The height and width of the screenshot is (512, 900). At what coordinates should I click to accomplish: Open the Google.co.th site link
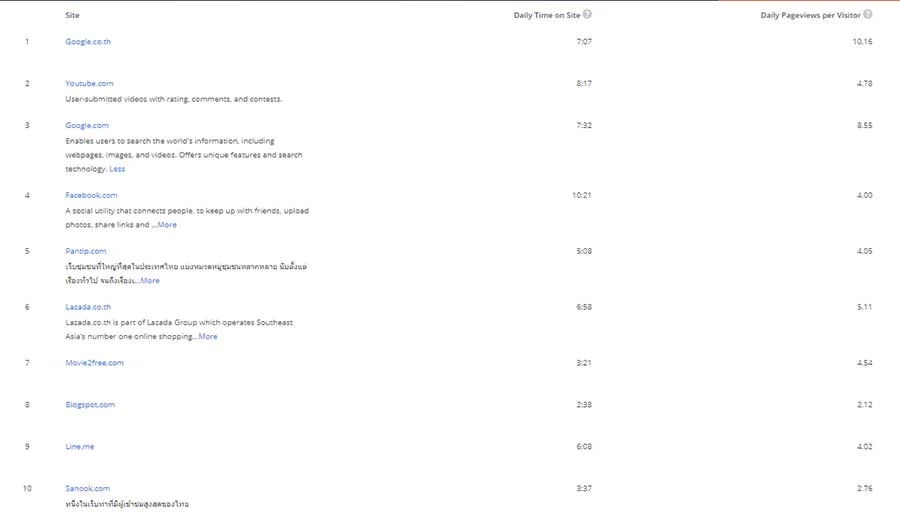(x=88, y=41)
